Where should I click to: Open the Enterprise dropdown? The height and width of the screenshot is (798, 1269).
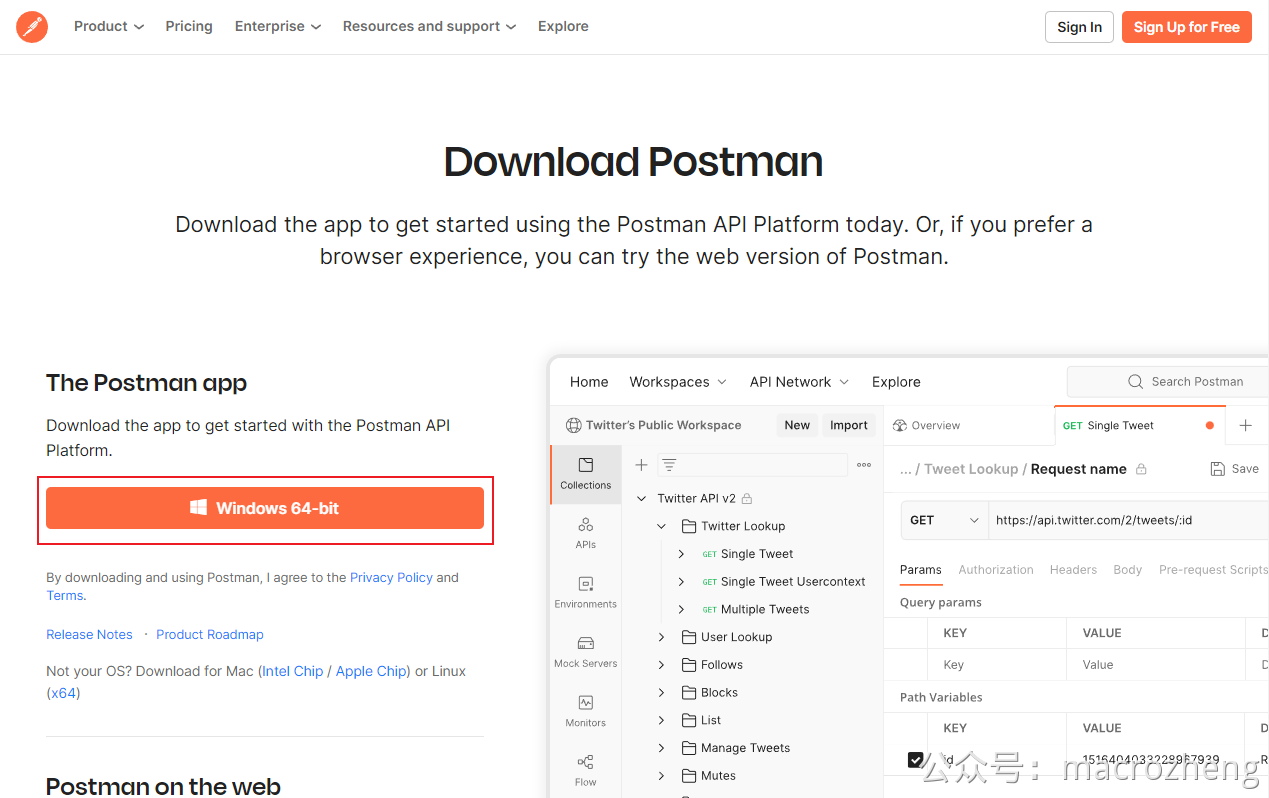[x=278, y=26]
